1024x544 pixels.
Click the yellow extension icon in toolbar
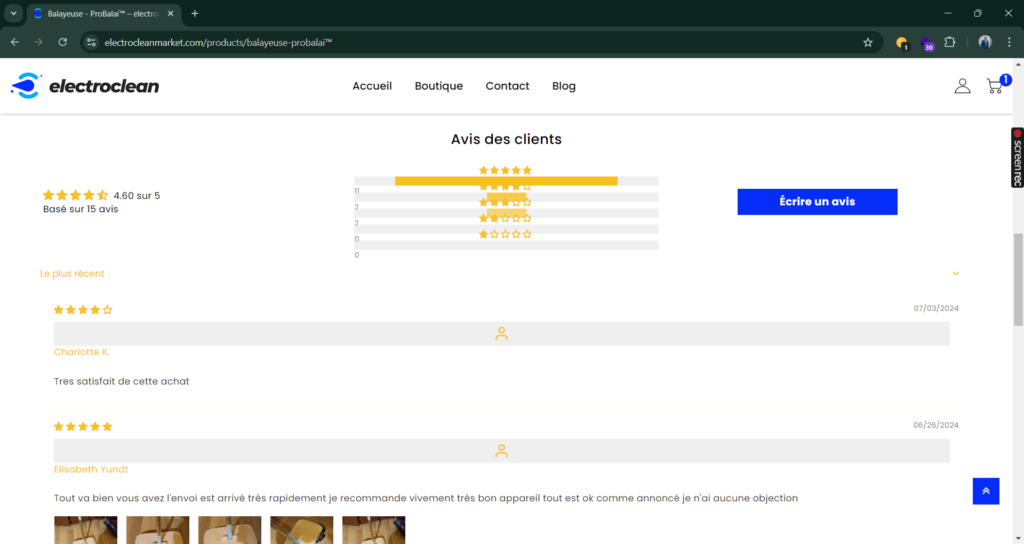point(902,43)
